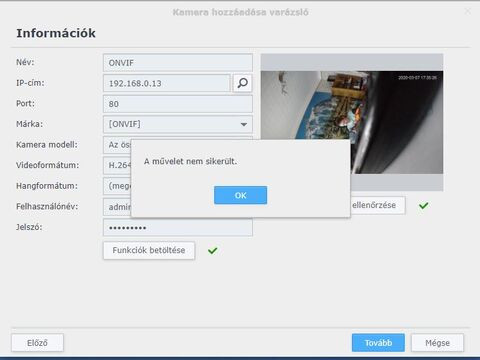Click the Kamera modell field
The image size is (480, 360).
[117, 145]
